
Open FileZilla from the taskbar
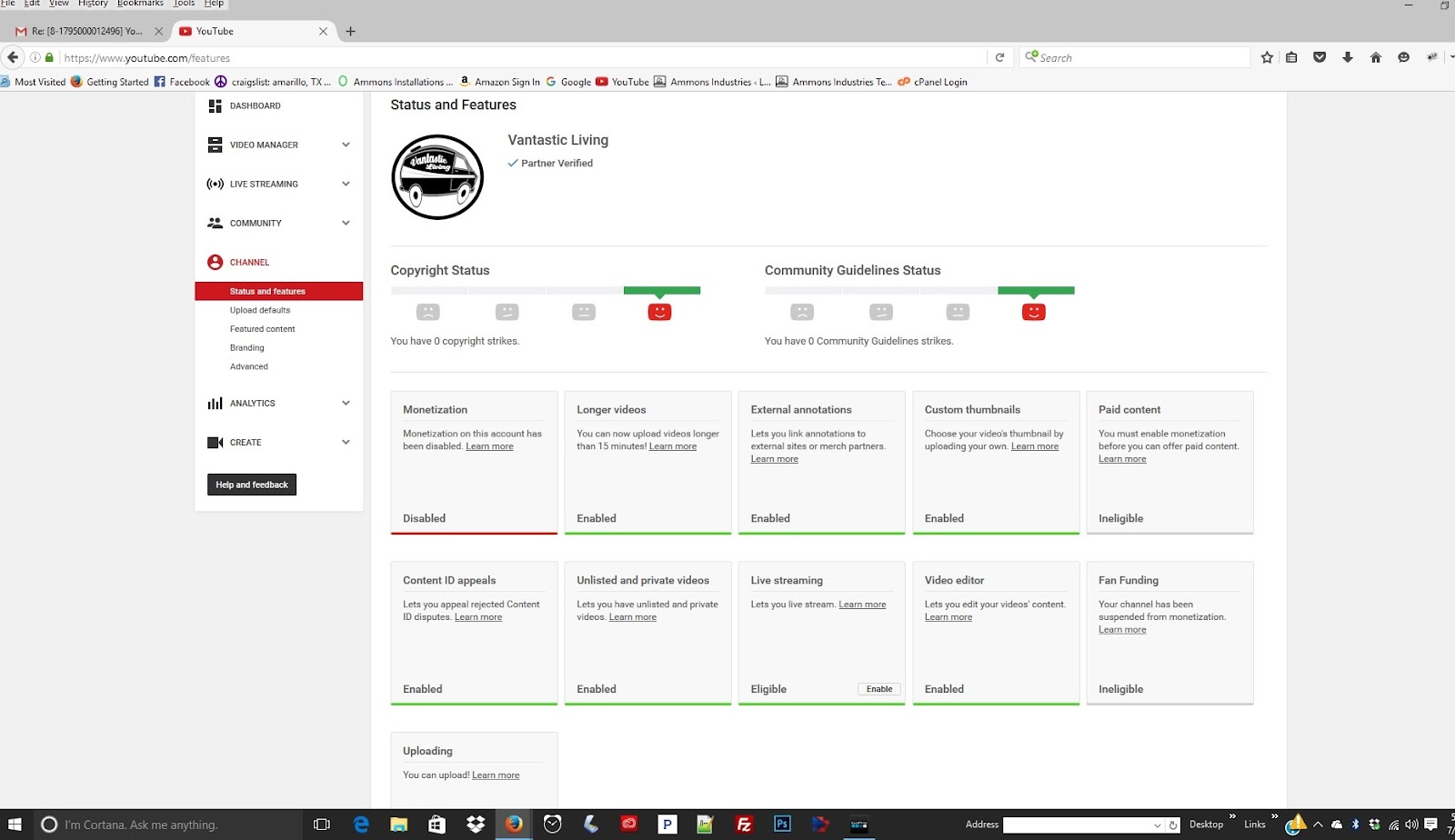pos(744,825)
